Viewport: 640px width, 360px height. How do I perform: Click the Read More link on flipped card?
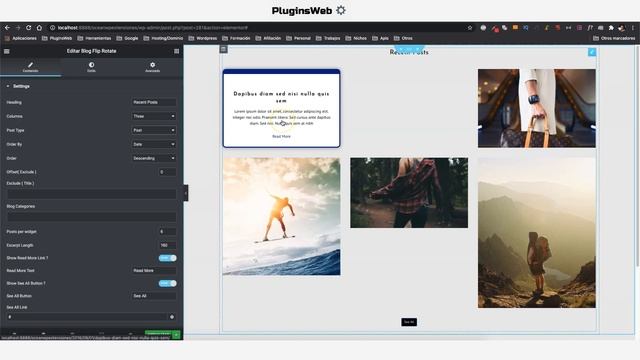tap(282, 136)
